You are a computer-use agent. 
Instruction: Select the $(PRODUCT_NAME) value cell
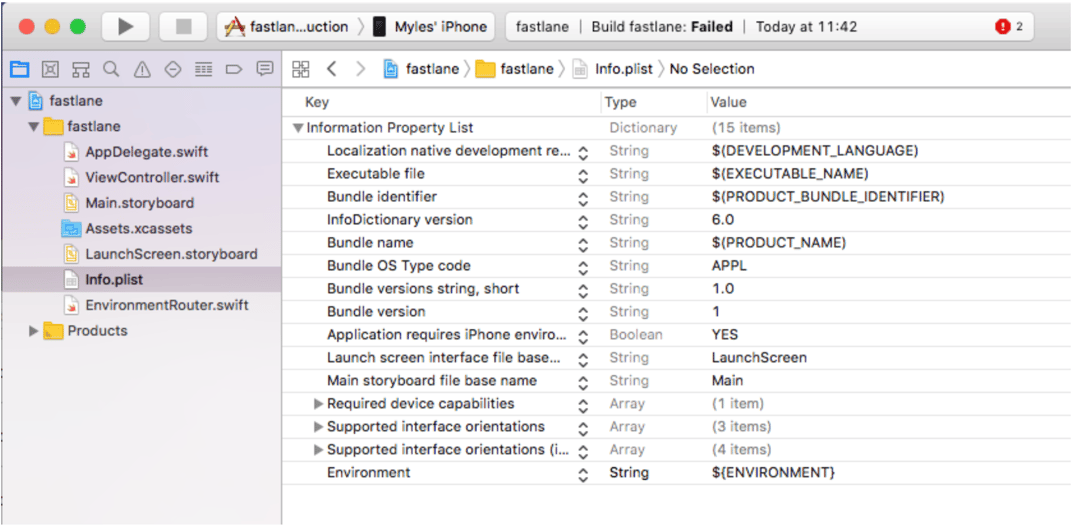coord(779,243)
